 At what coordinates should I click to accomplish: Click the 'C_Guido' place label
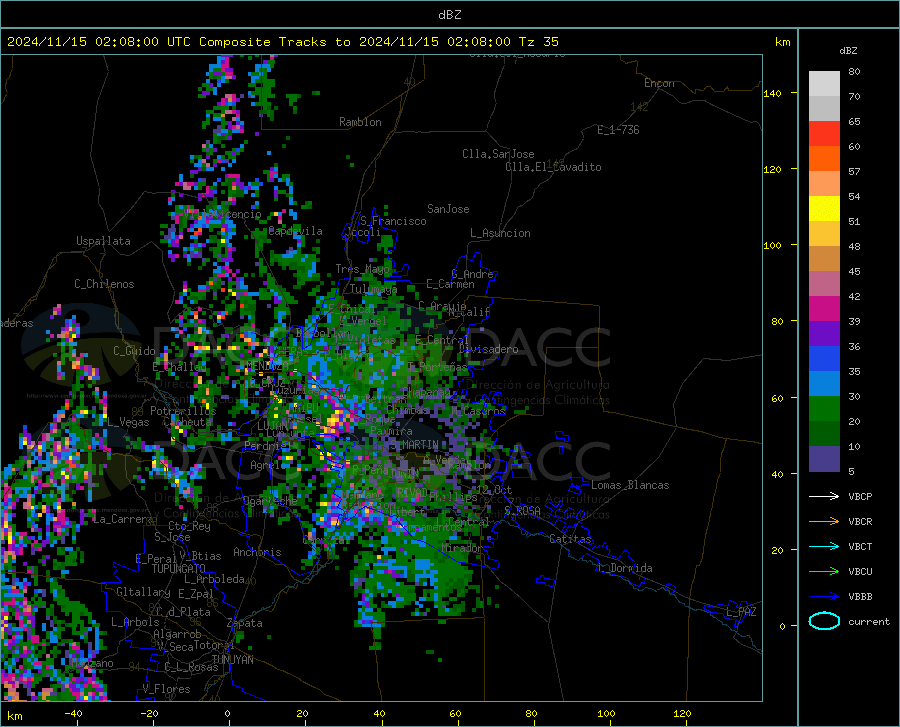pos(134,351)
